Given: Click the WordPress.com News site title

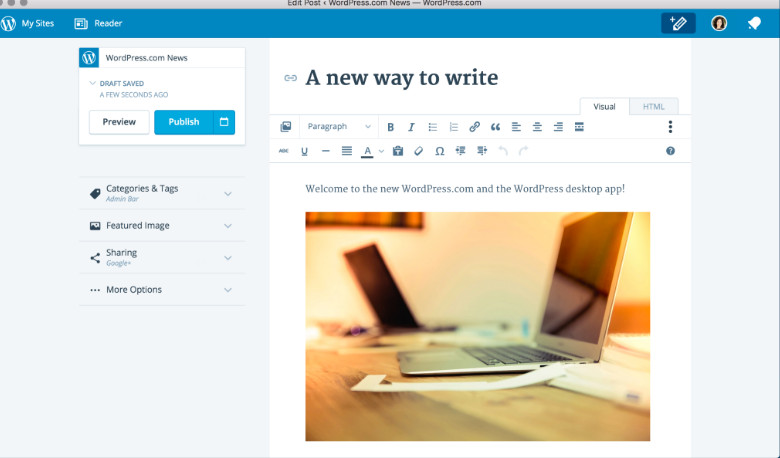Looking at the screenshot, I should click(x=146, y=58).
